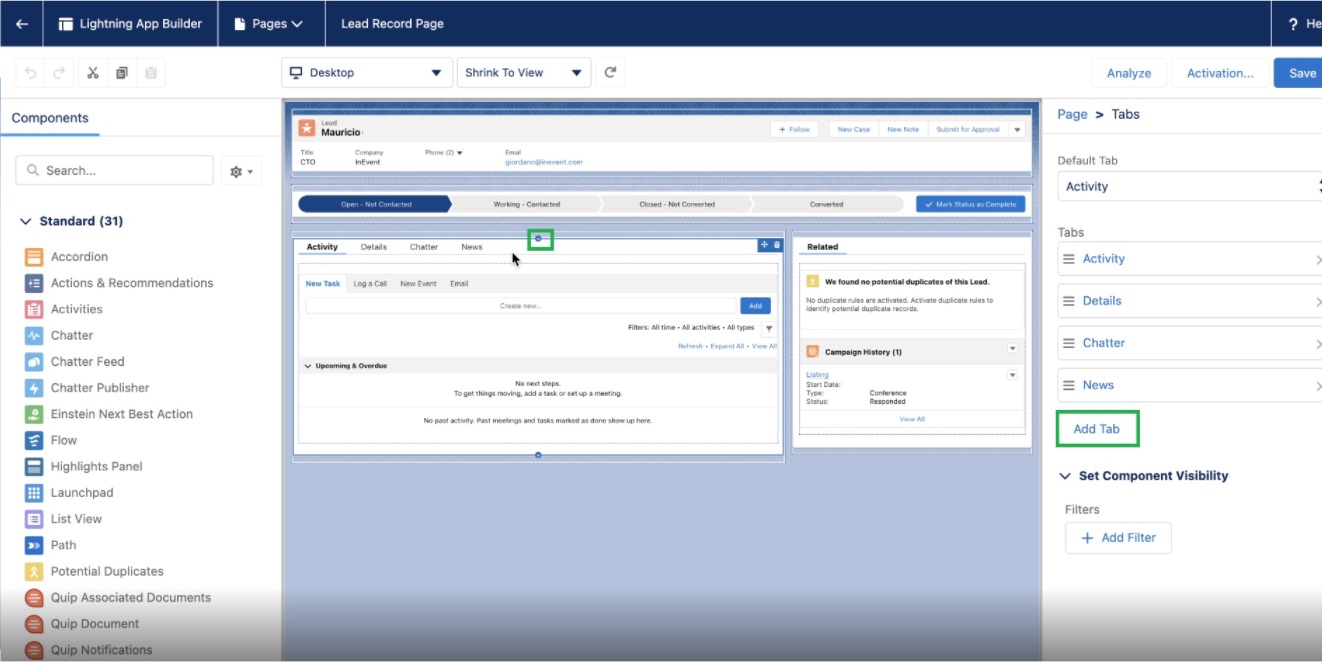Click the undo icon
The width and height of the screenshot is (1322, 662).
[30, 73]
